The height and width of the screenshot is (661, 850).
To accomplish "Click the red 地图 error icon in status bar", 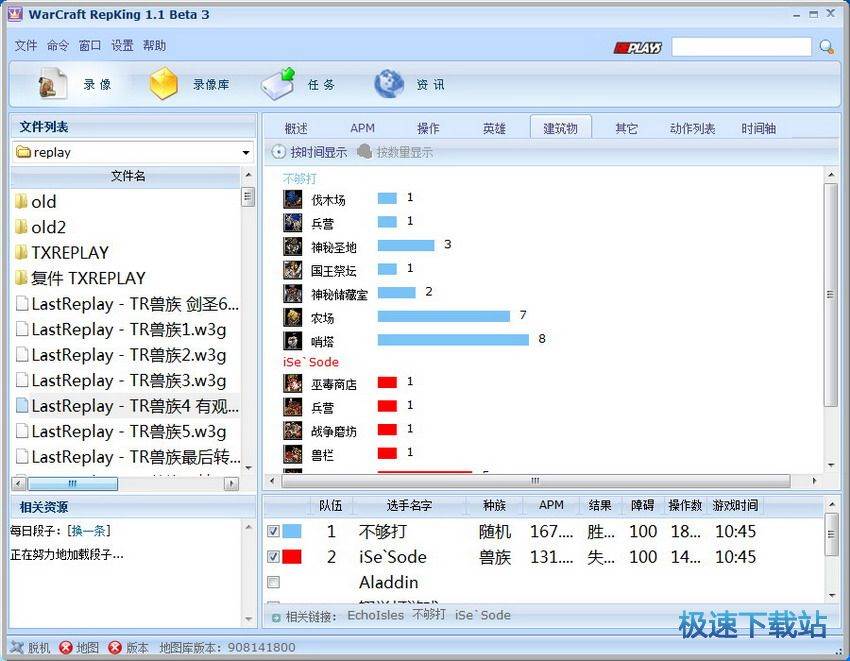I will 63,647.
